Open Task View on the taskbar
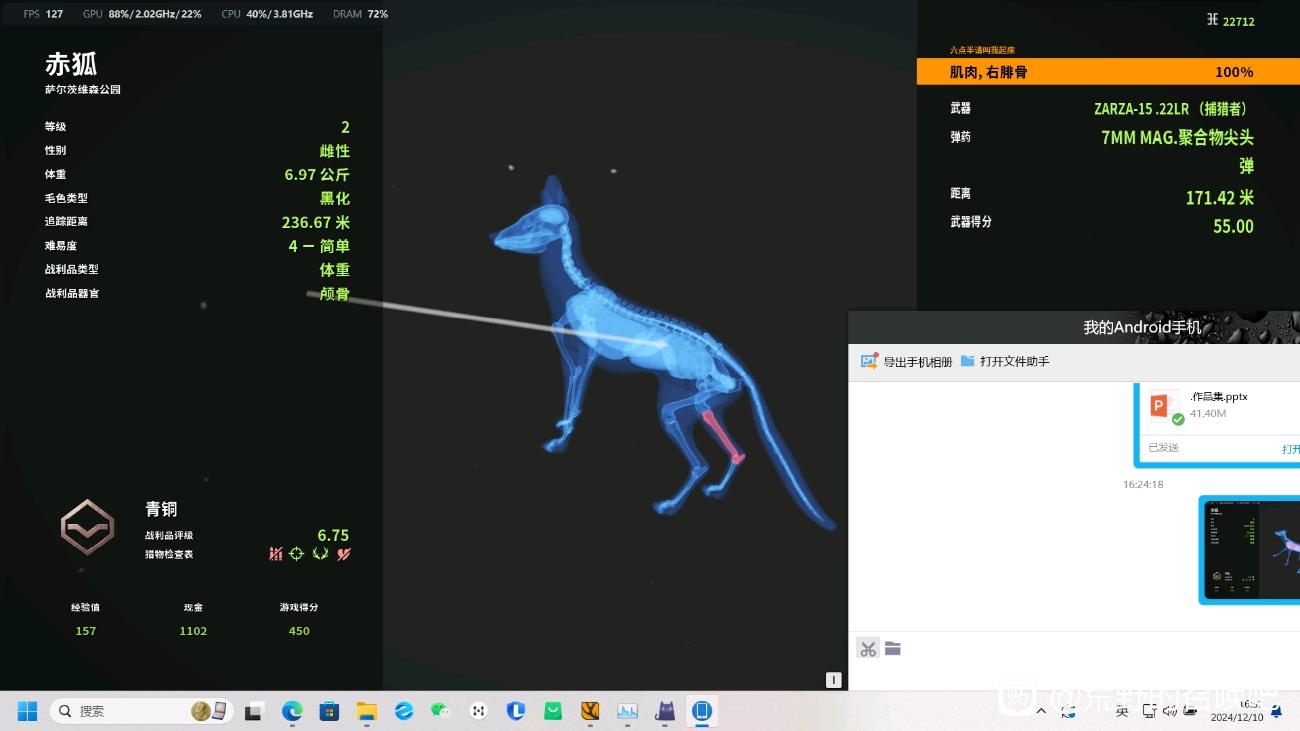 [254, 711]
